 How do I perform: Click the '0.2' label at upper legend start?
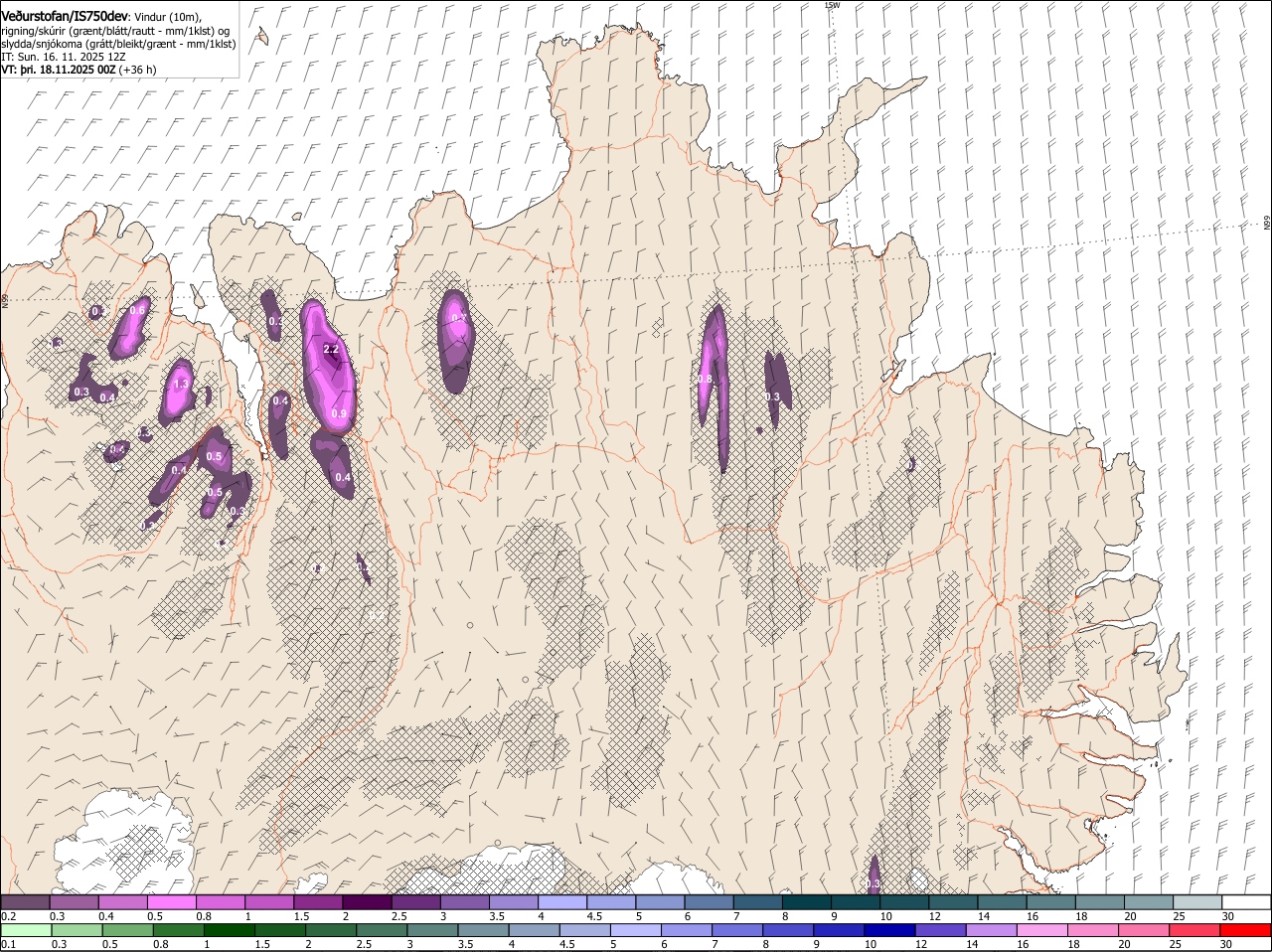pyautogui.click(x=8, y=916)
